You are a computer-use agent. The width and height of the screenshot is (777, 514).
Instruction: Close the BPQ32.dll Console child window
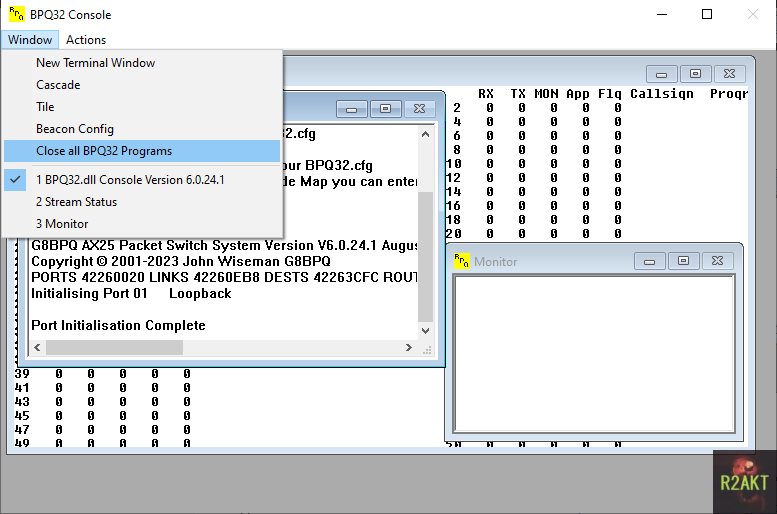point(419,109)
